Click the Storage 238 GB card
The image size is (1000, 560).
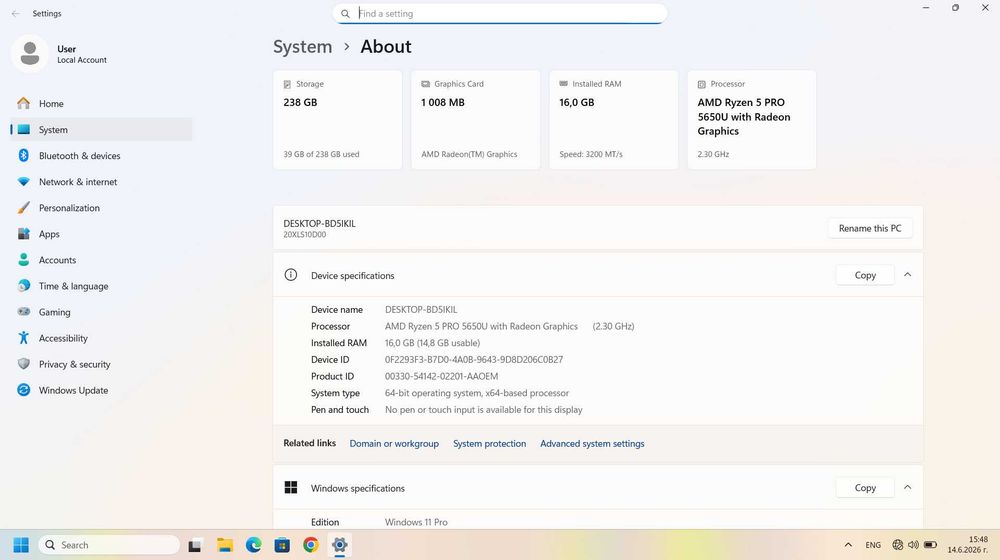pyautogui.click(x=337, y=120)
